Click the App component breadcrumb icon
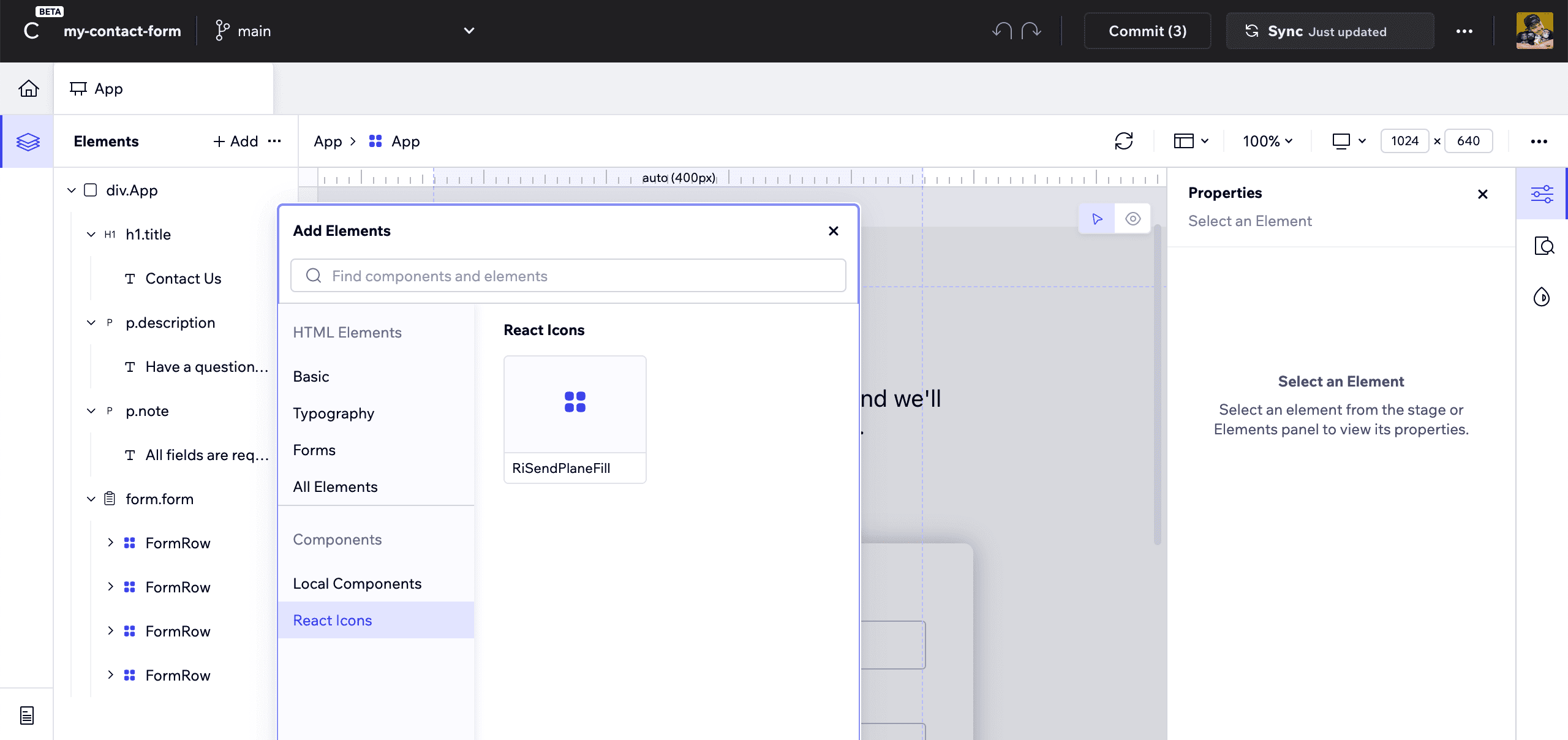The image size is (1568, 740). 375,142
